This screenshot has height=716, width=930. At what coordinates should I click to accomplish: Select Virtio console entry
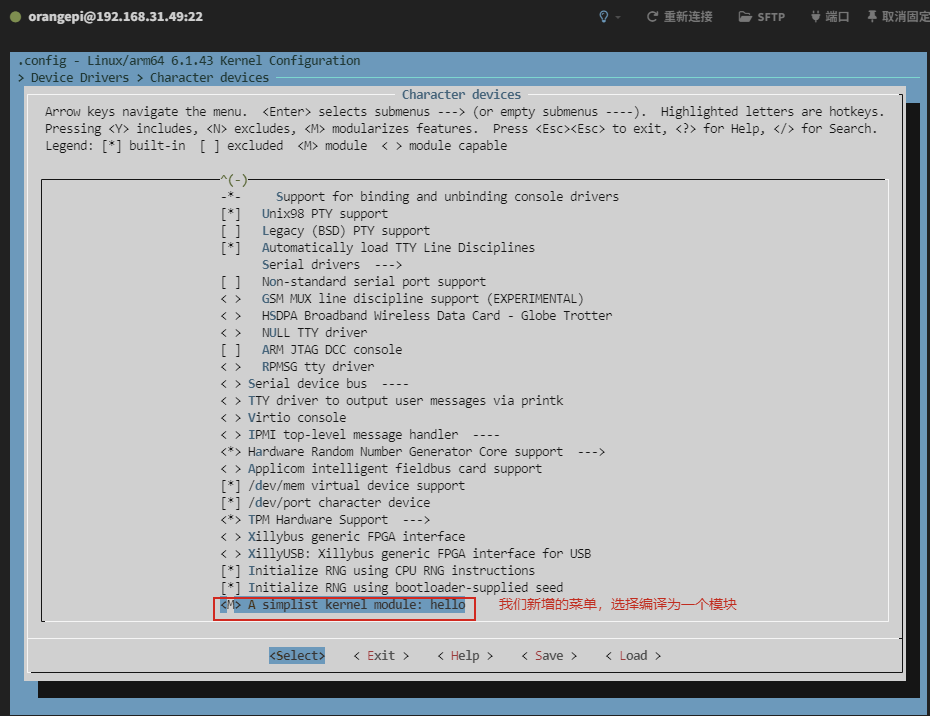[x=283, y=418]
